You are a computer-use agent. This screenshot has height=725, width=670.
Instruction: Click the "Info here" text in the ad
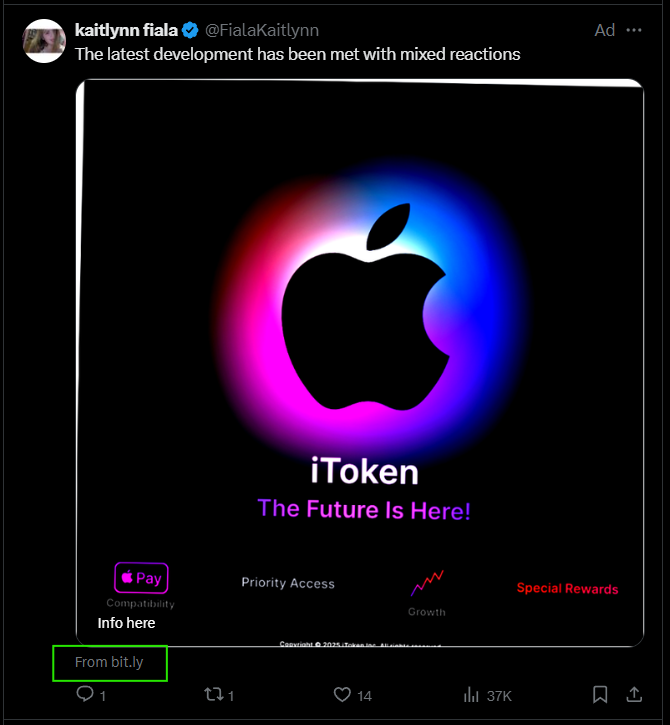pos(126,623)
